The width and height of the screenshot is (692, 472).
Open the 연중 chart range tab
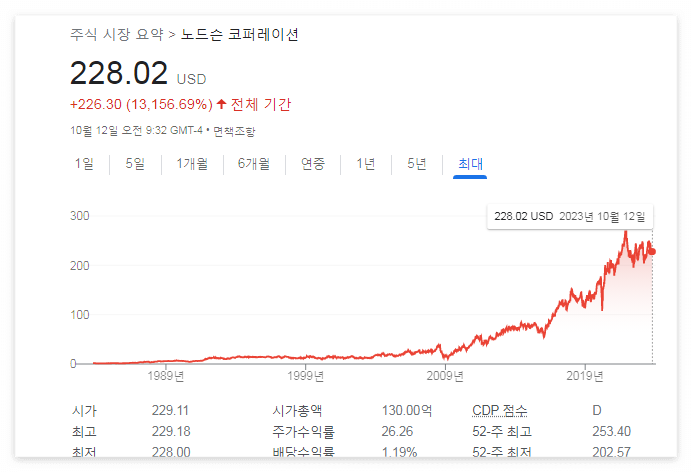[313, 164]
